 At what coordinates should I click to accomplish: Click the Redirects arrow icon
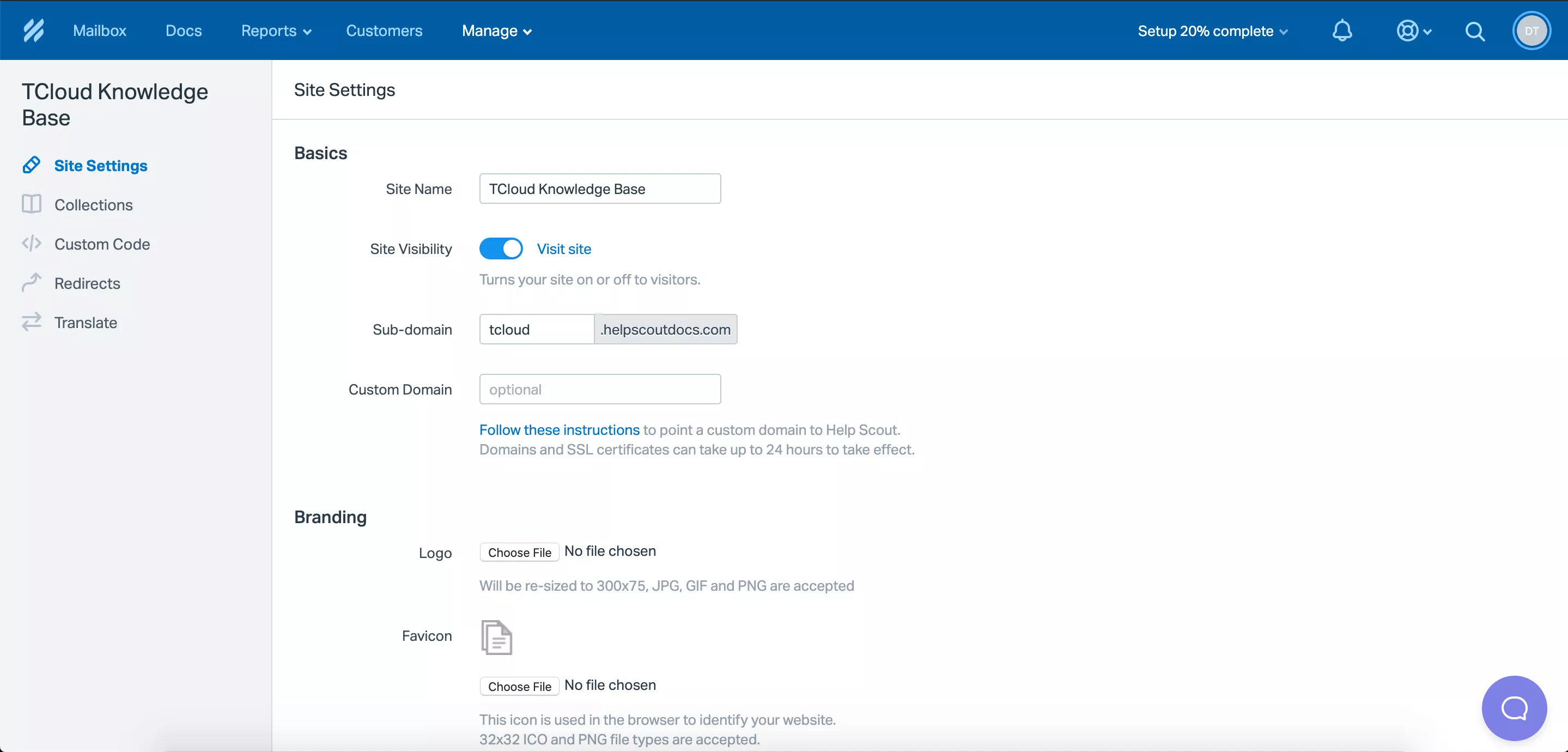point(32,282)
